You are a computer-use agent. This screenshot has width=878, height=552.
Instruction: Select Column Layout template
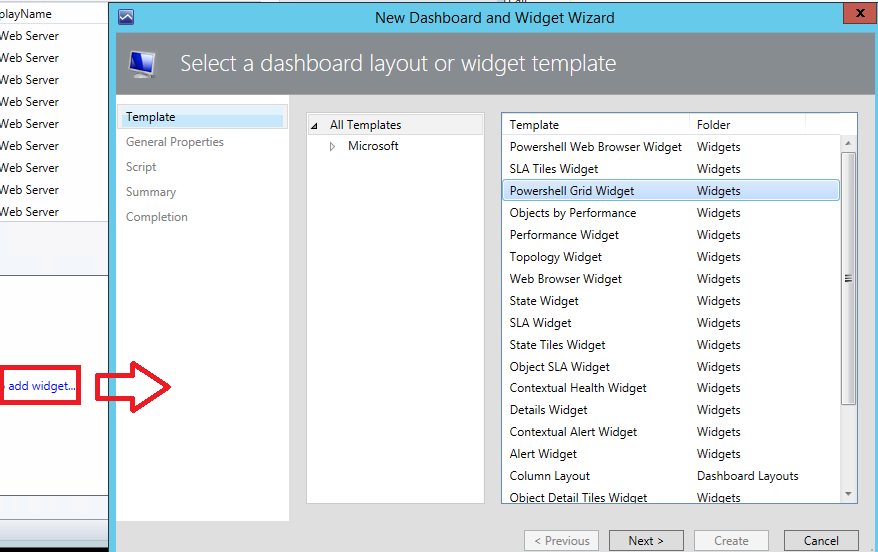click(671, 476)
